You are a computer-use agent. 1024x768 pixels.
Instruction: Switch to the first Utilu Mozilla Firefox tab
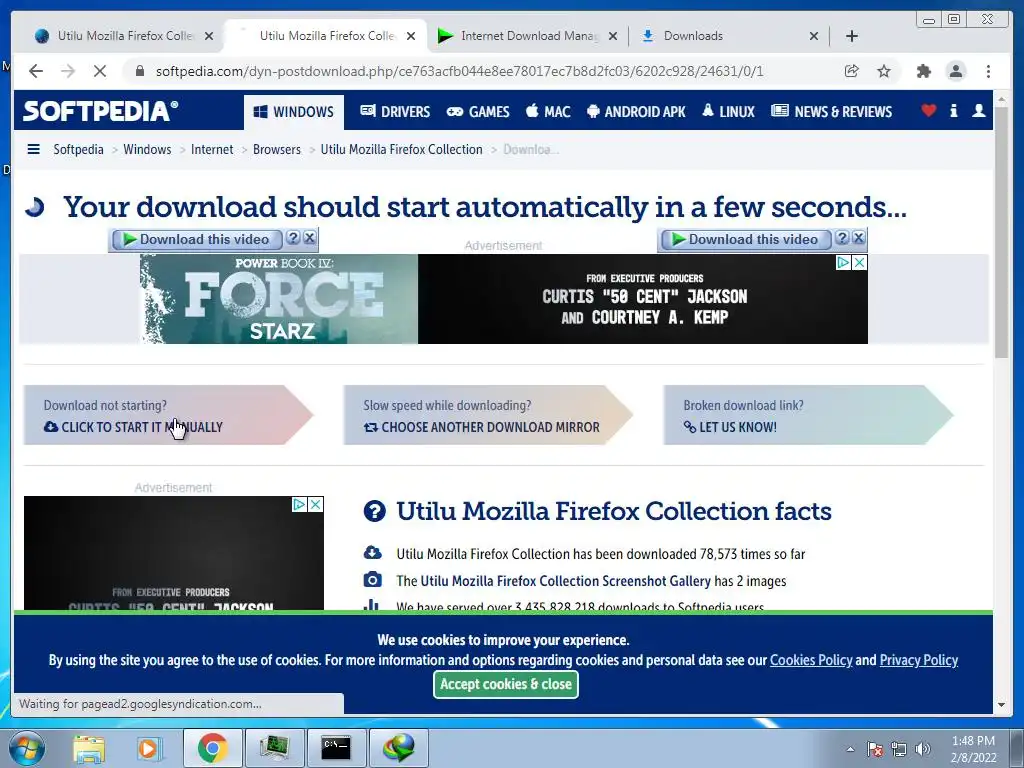point(124,36)
